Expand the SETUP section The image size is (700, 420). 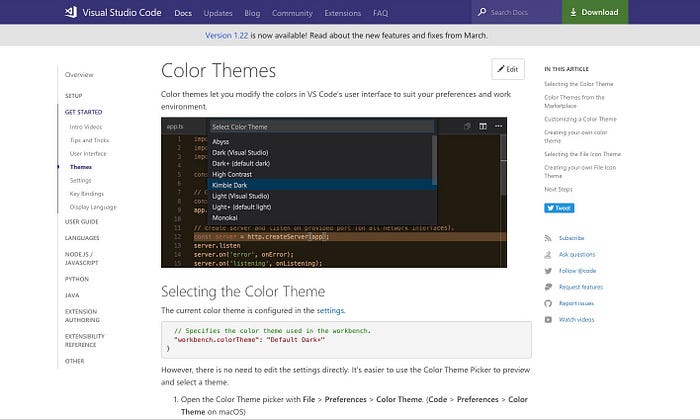coord(74,96)
